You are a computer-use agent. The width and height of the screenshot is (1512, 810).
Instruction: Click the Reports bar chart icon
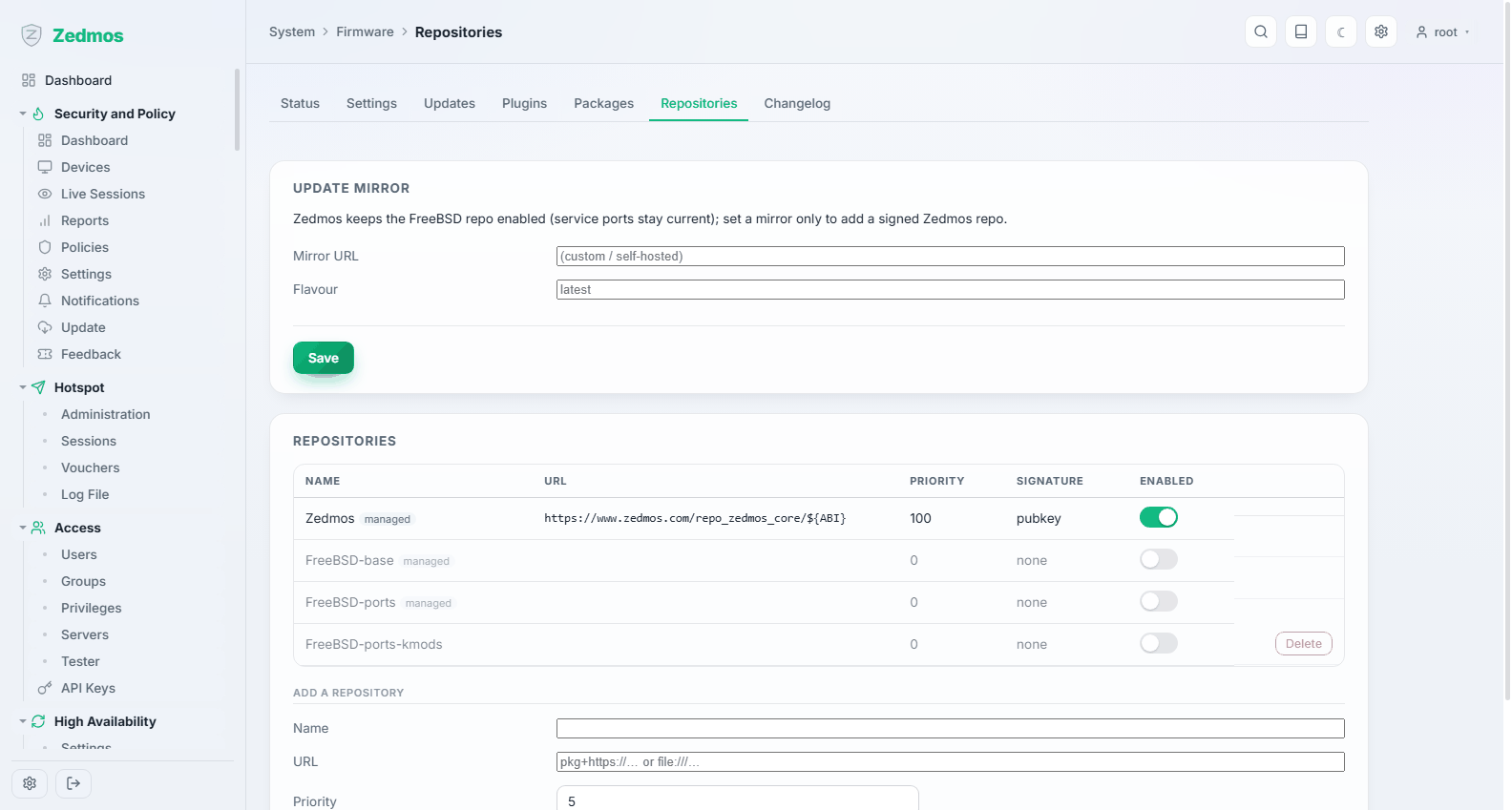tap(45, 220)
